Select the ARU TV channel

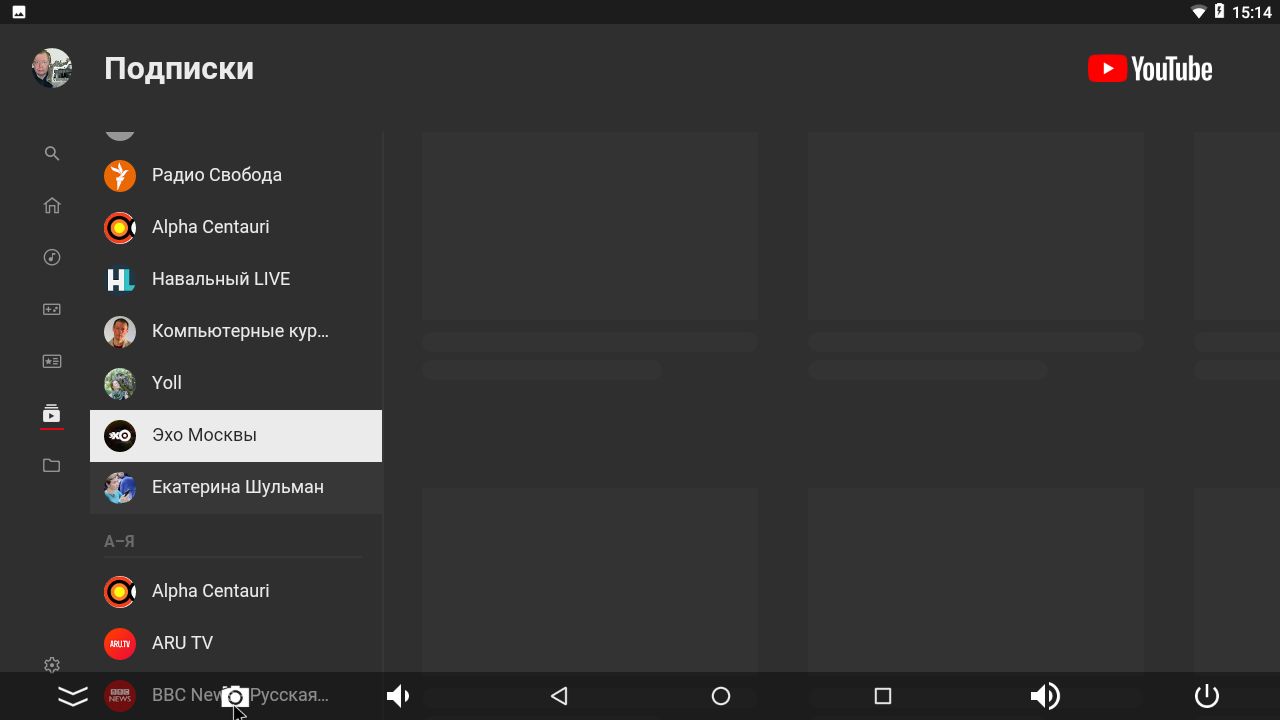tap(236, 643)
